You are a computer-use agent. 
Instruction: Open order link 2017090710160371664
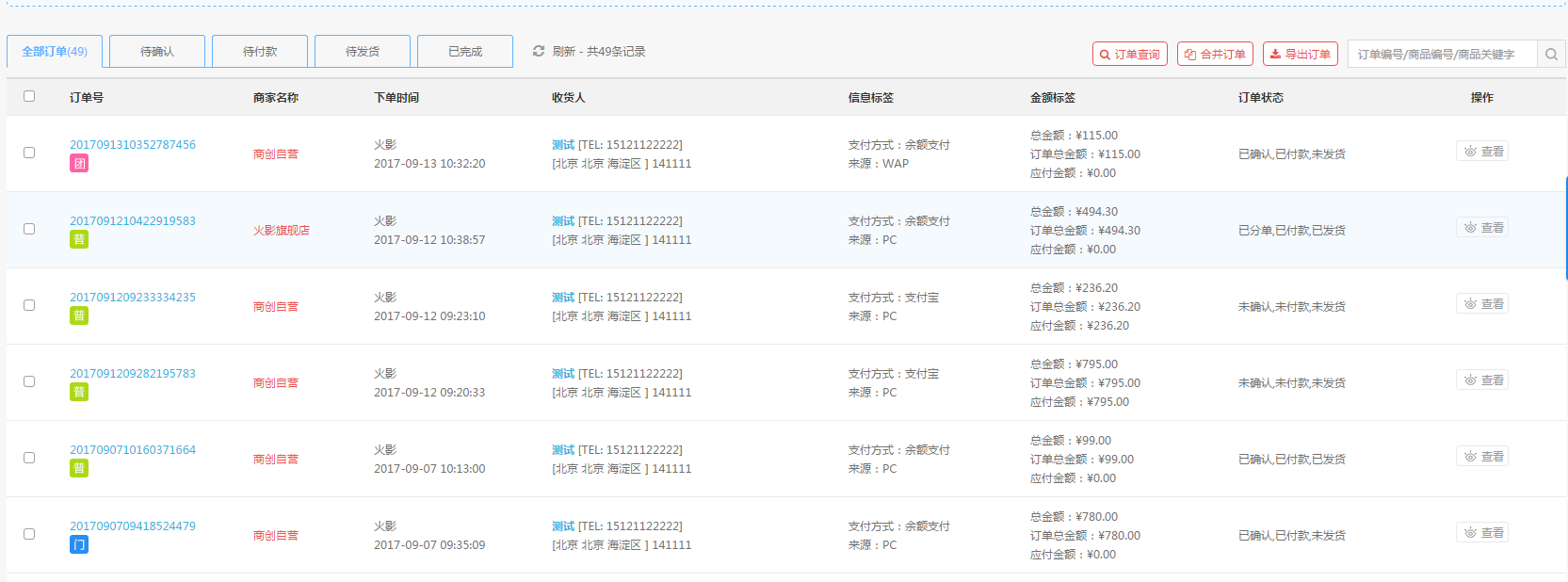pos(133,450)
